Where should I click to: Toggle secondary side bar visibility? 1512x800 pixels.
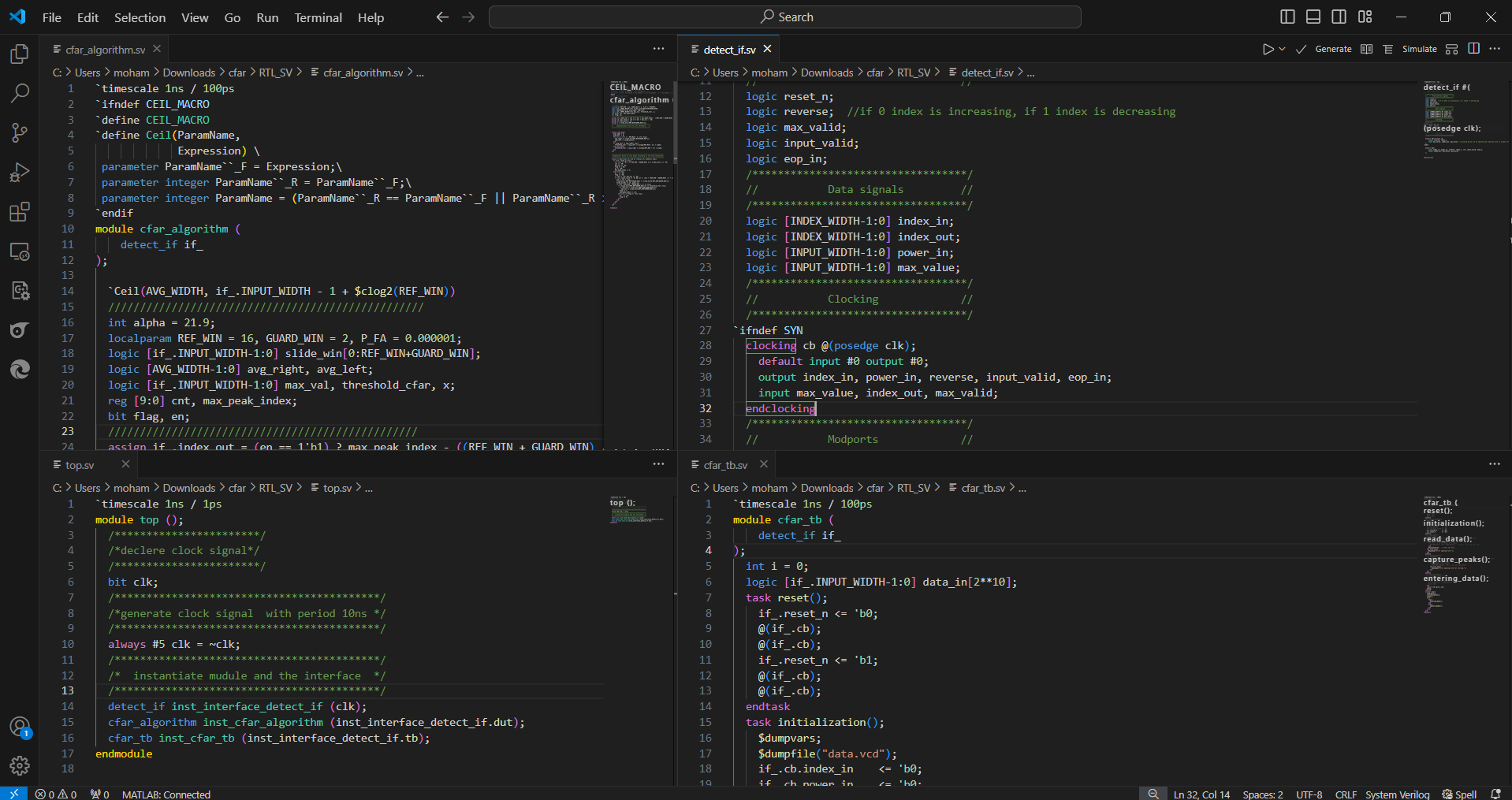click(1339, 17)
